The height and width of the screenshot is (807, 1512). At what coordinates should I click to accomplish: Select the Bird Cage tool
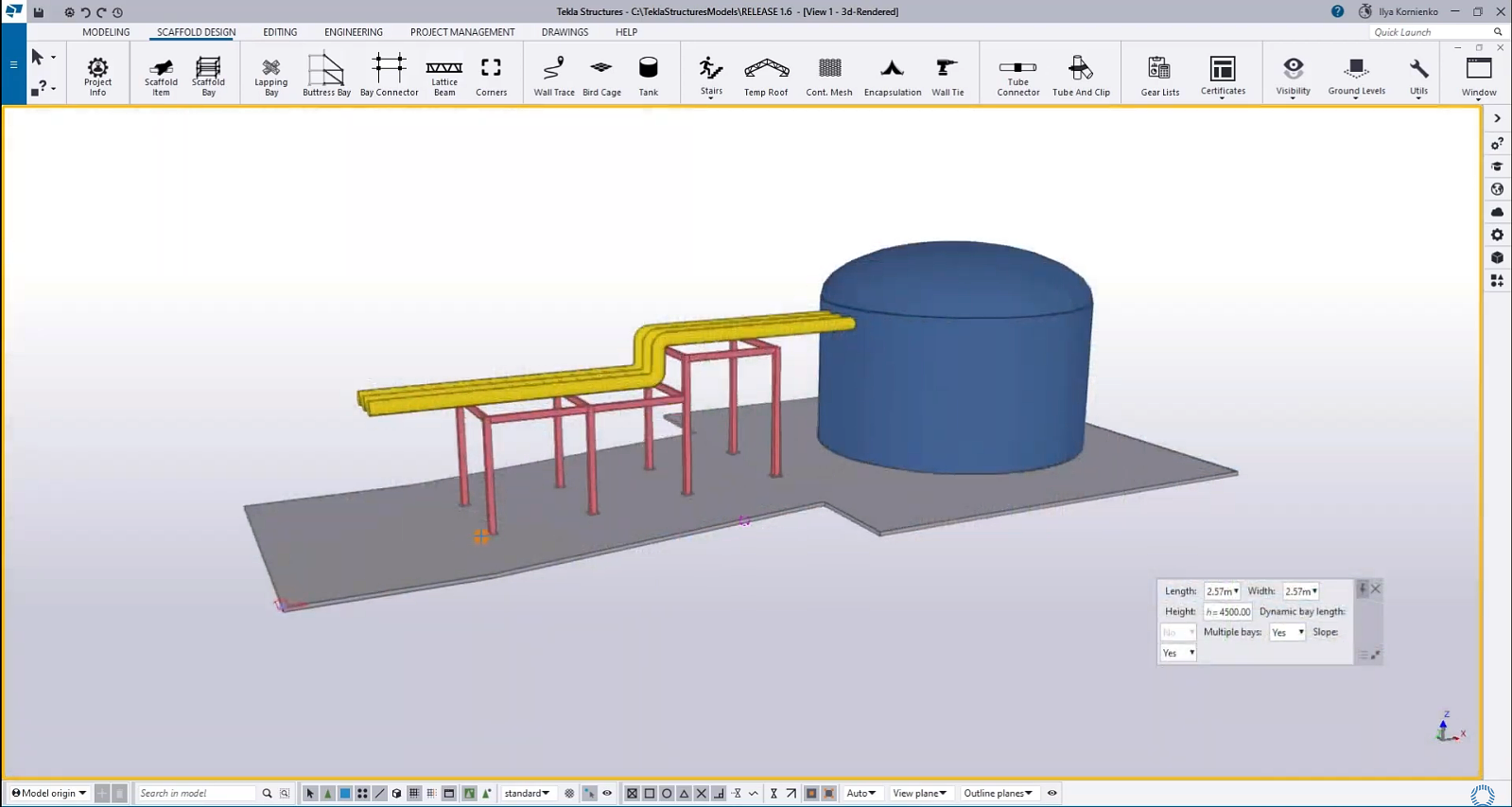(x=601, y=76)
